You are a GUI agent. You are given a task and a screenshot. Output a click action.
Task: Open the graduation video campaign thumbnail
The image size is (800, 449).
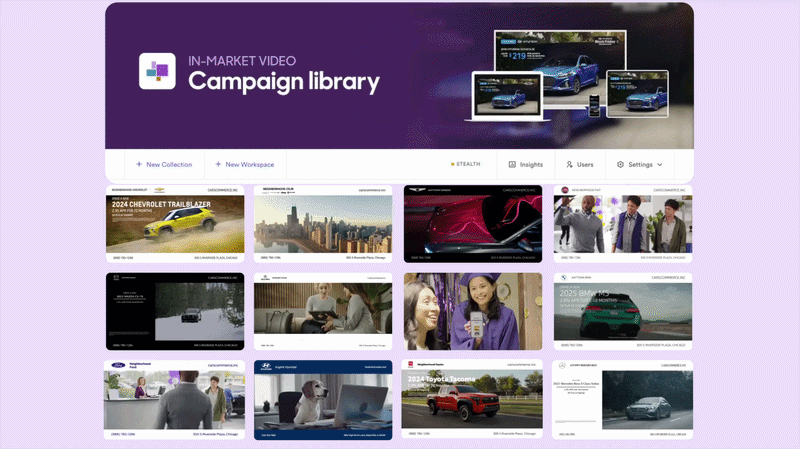point(473,311)
